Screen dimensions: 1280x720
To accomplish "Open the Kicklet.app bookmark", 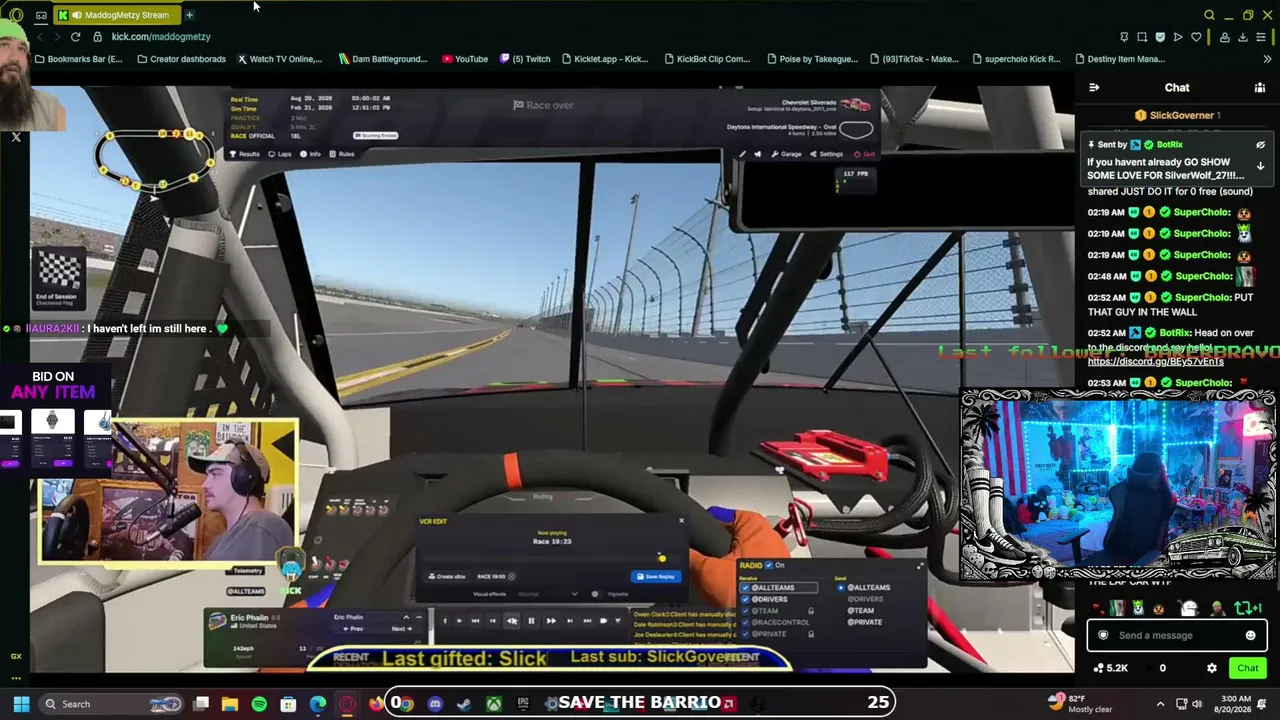I will pyautogui.click(x=605, y=59).
